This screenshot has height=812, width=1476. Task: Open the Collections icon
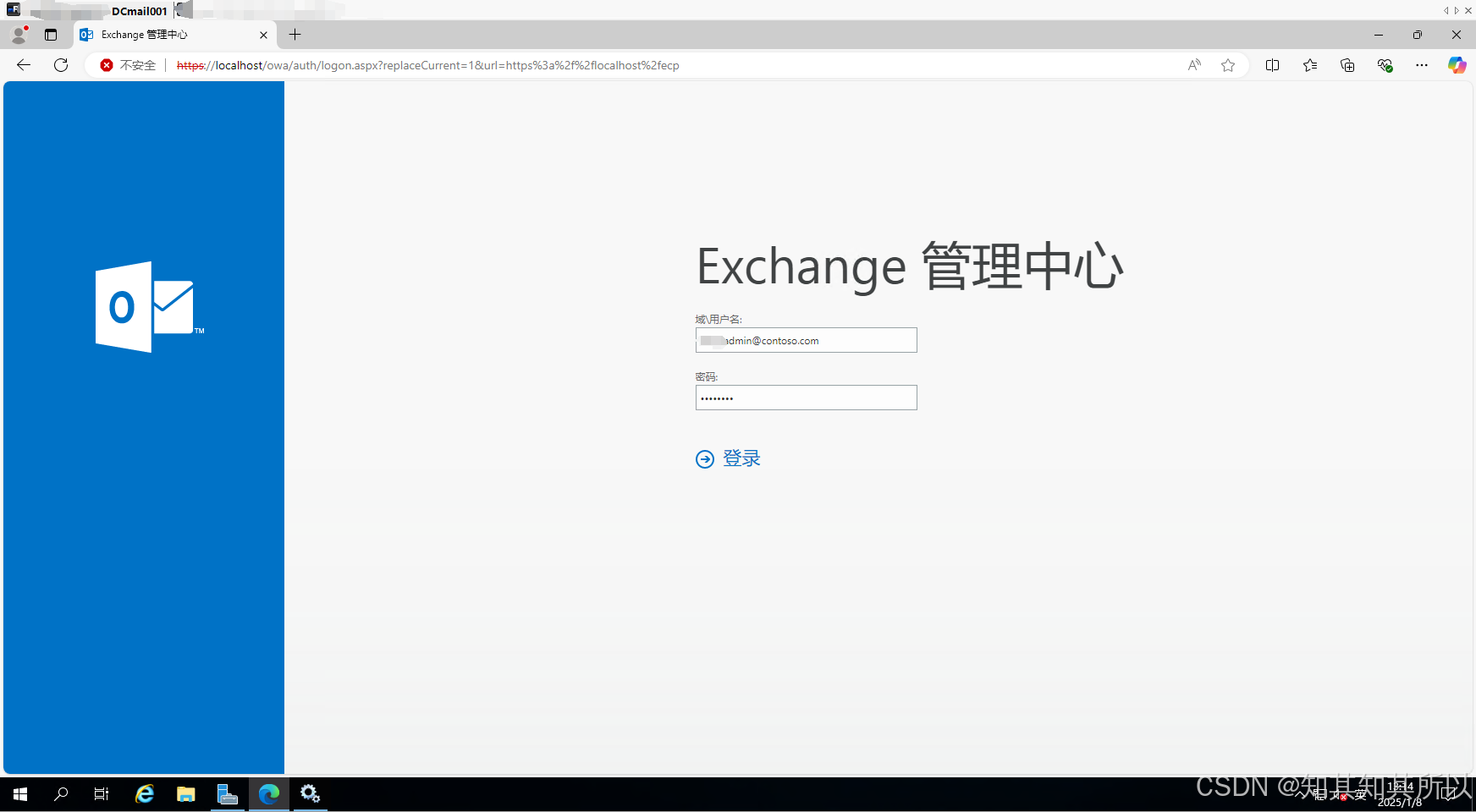(x=1347, y=65)
